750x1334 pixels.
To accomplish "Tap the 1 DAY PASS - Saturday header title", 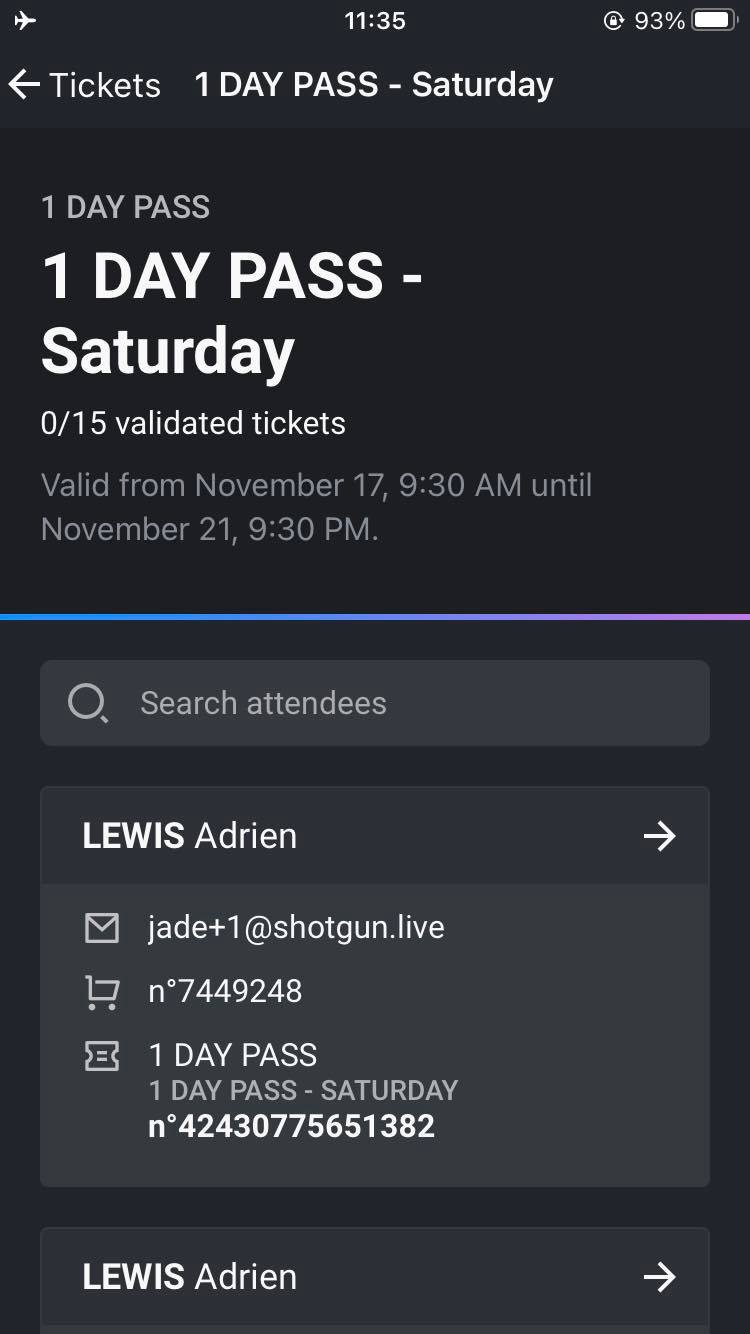I will click(x=373, y=85).
